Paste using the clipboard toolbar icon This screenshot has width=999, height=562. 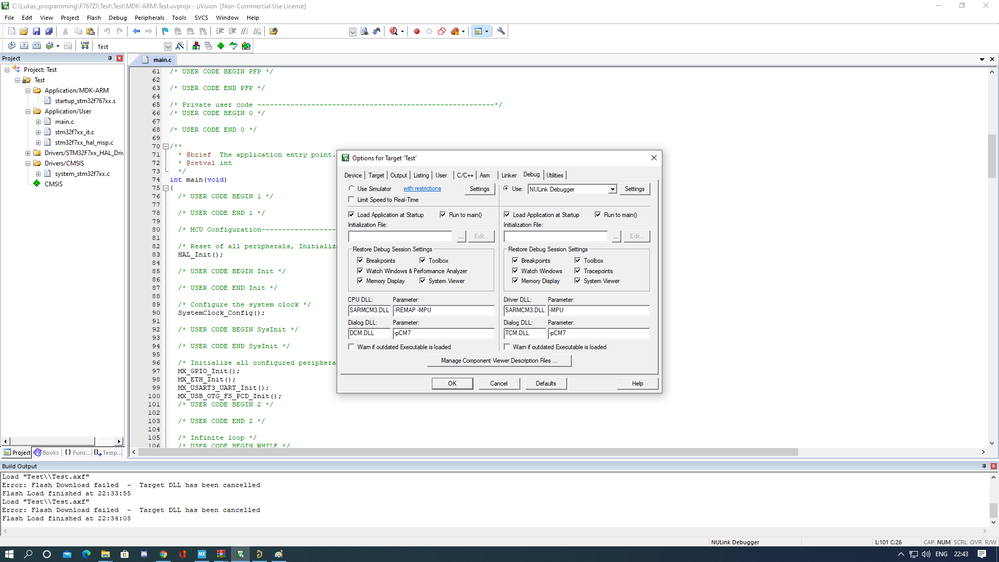point(90,31)
